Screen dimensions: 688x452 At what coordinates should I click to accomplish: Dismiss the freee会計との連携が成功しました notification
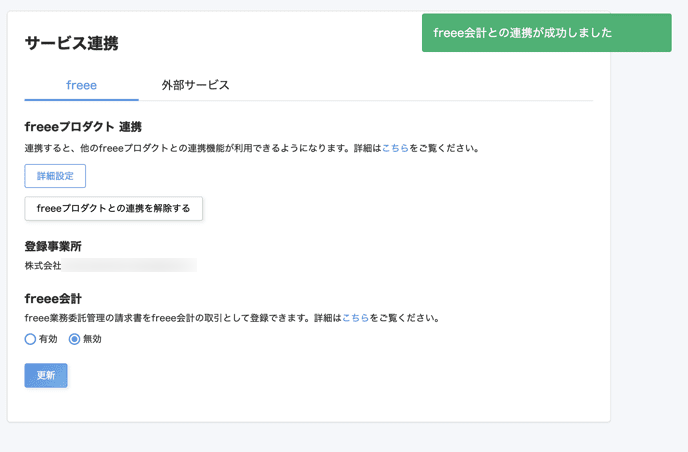coord(547,33)
